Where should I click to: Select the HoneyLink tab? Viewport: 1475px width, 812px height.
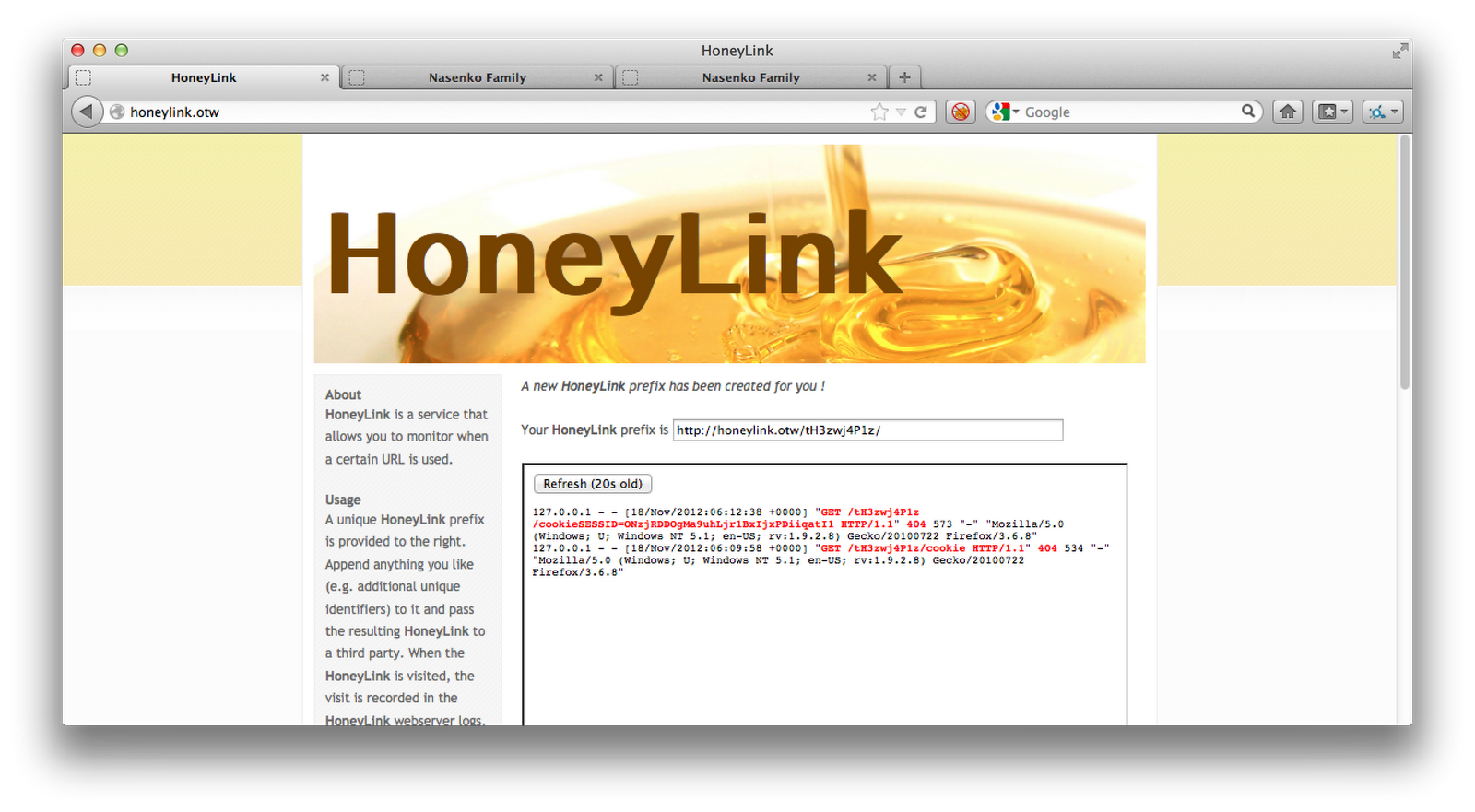click(x=203, y=77)
